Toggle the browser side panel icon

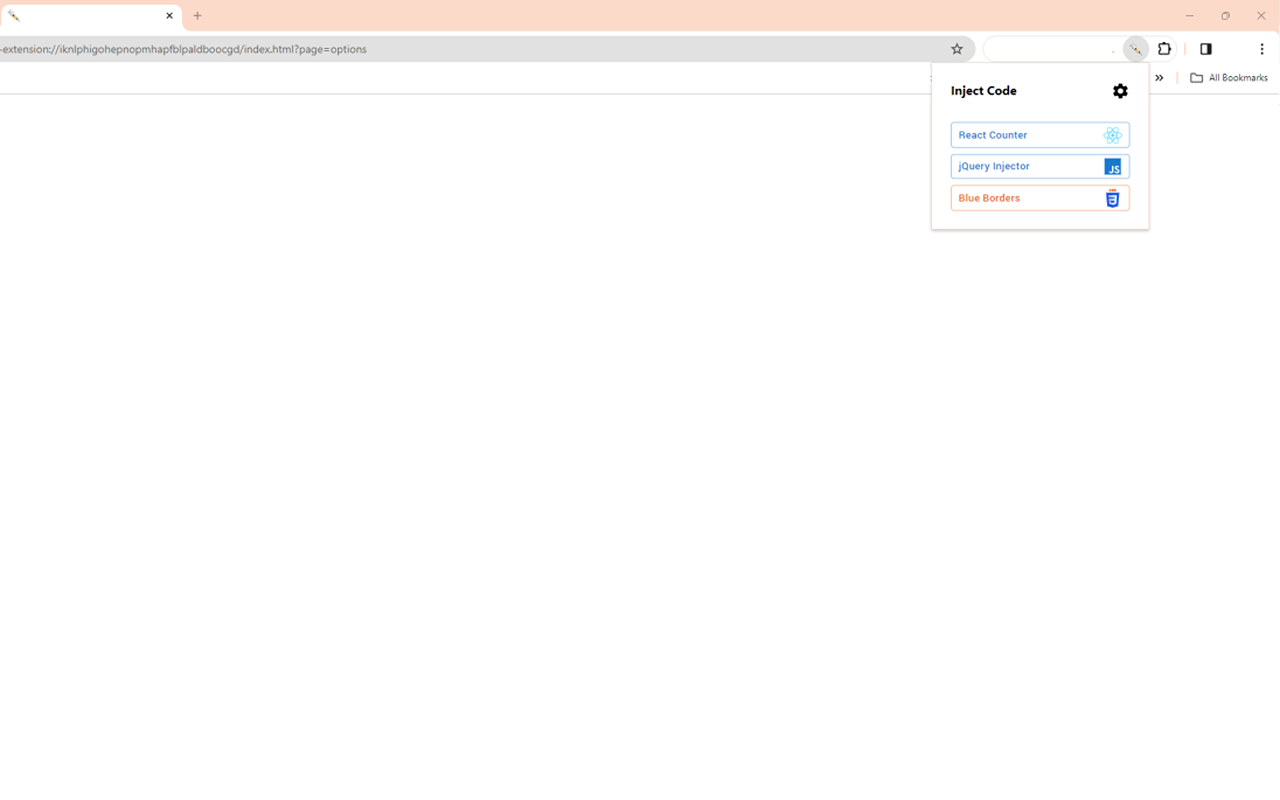(x=1206, y=48)
